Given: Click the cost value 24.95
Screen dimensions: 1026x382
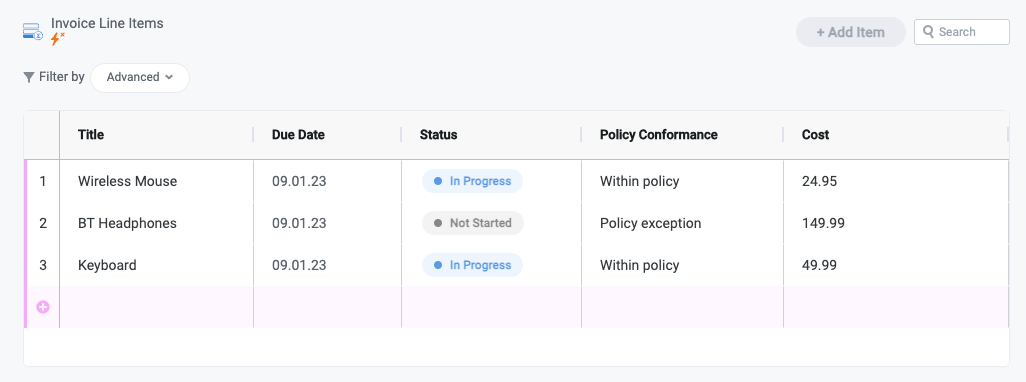Looking at the screenshot, I should tap(819, 181).
